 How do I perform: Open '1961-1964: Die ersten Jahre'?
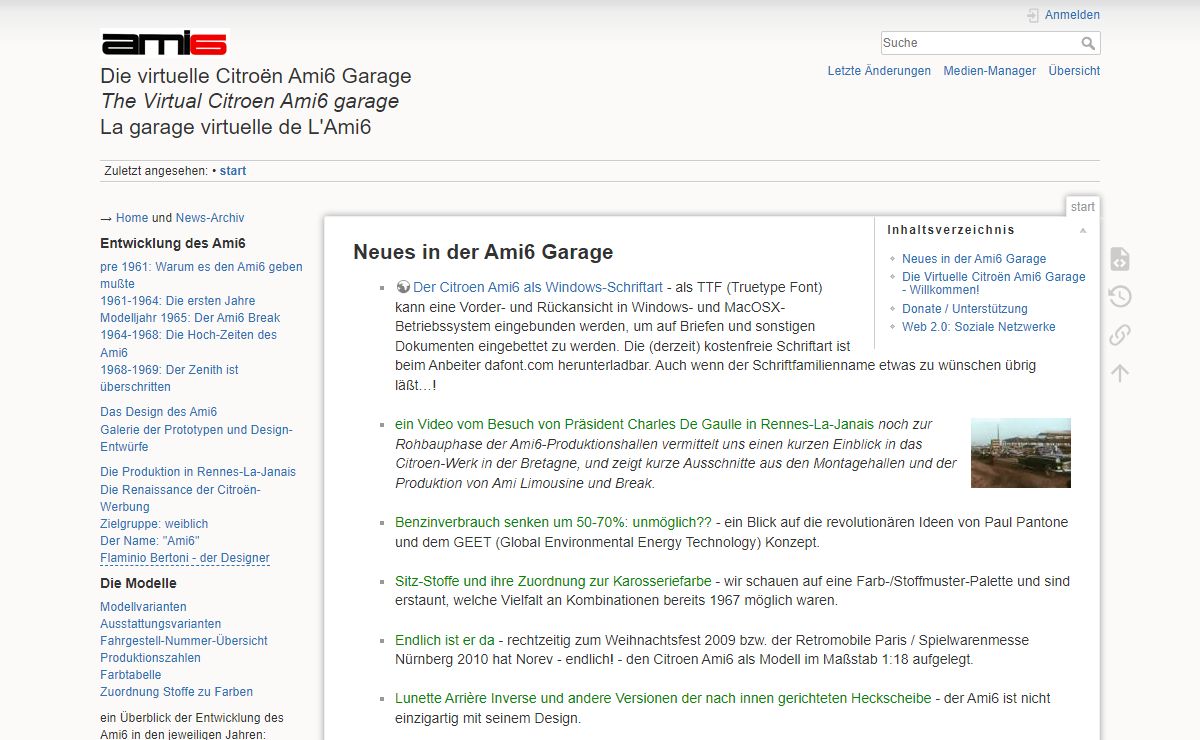pos(178,301)
